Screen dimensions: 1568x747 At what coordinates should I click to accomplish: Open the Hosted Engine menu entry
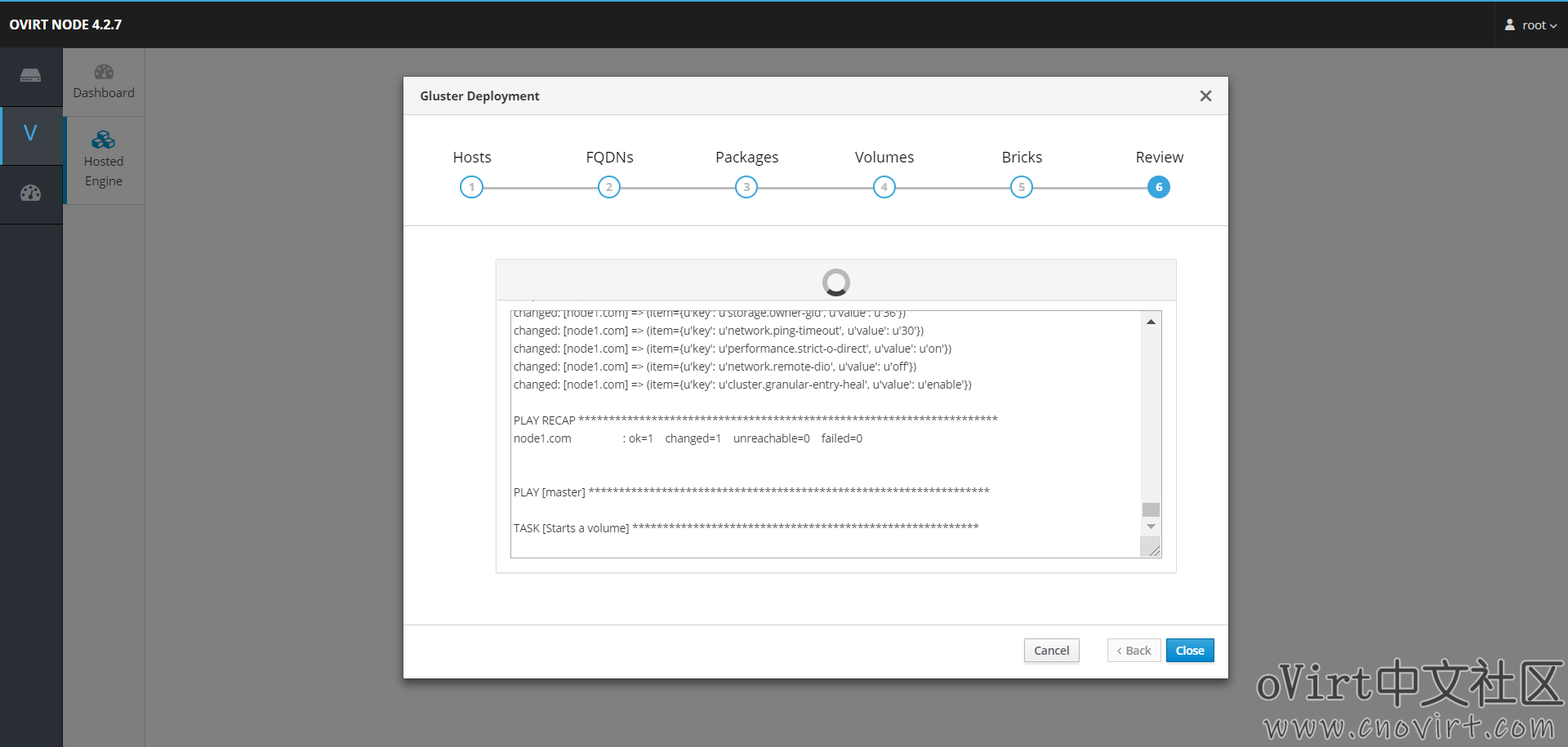(x=104, y=160)
